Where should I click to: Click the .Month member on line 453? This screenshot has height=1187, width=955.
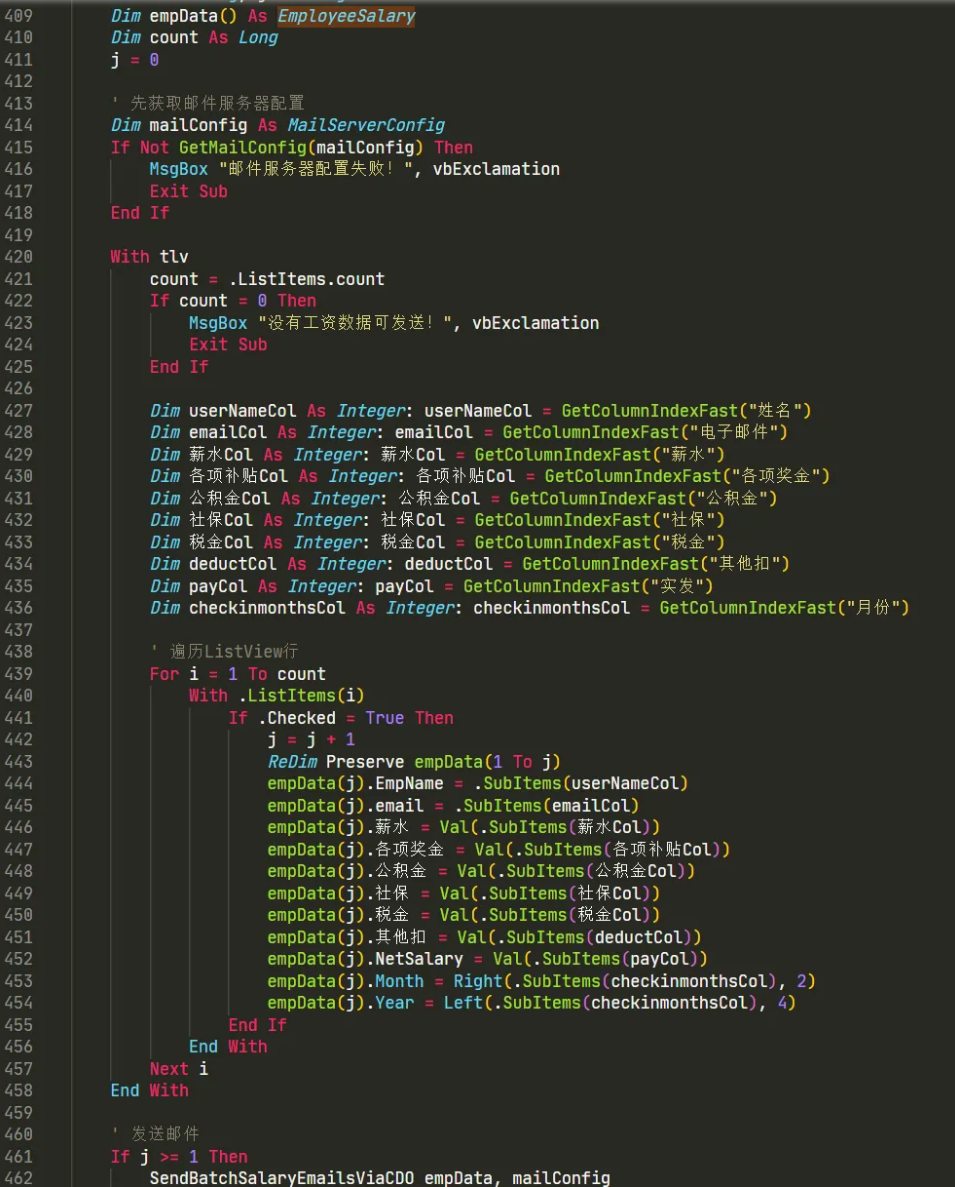(395, 980)
